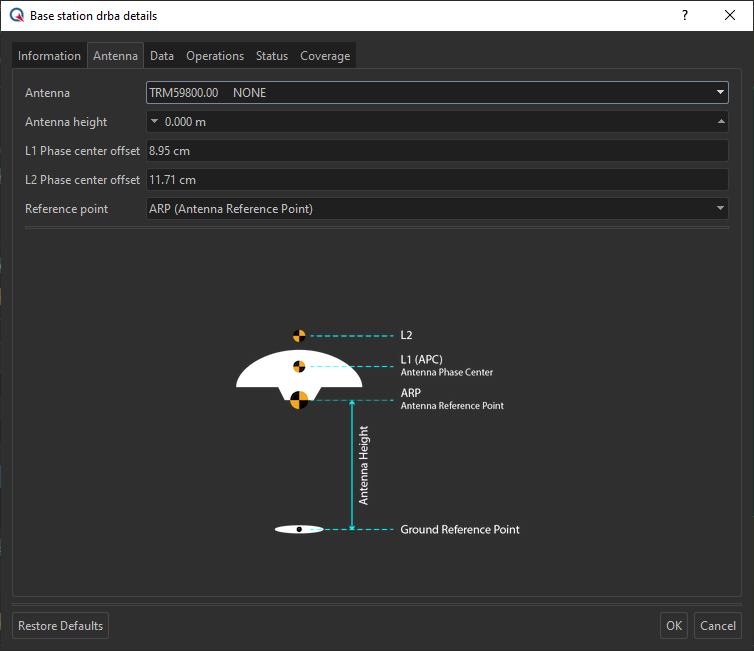Decrease antenna height with the down arrow
The height and width of the screenshot is (651, 754).
pos(154,122)
